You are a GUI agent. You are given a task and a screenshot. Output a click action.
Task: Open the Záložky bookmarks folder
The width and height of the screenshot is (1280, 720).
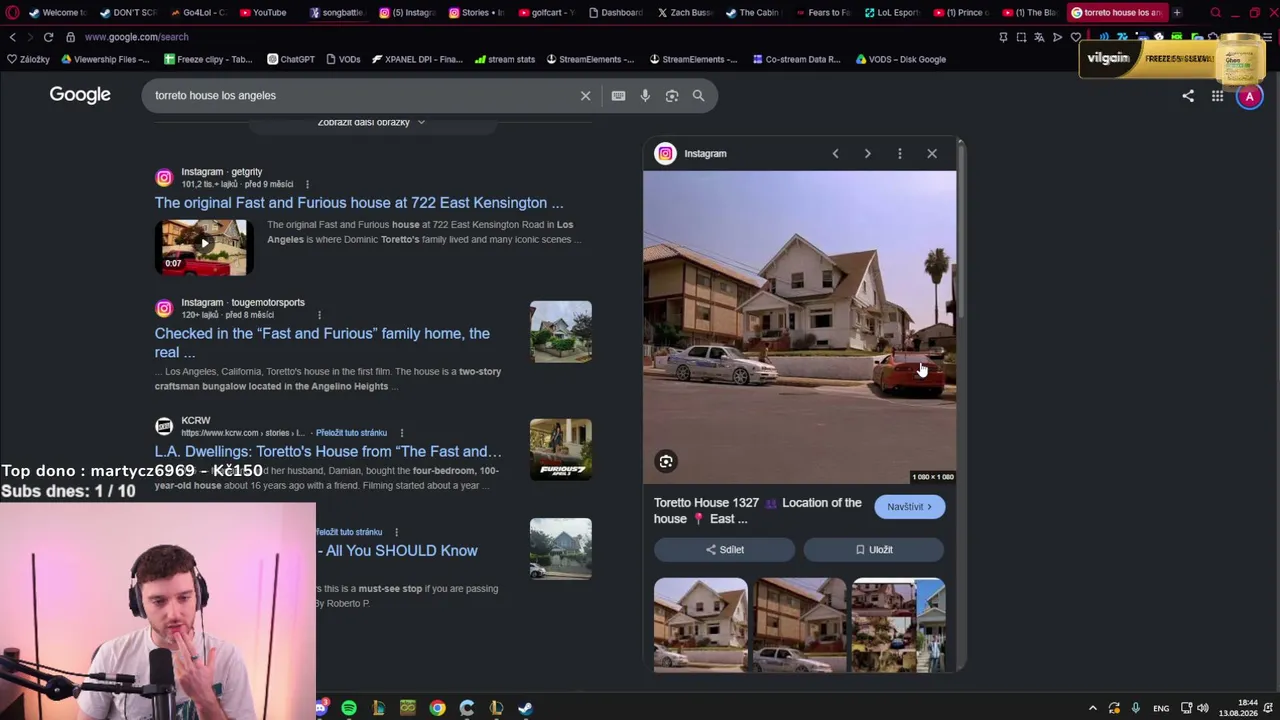[x=28, y=59]
